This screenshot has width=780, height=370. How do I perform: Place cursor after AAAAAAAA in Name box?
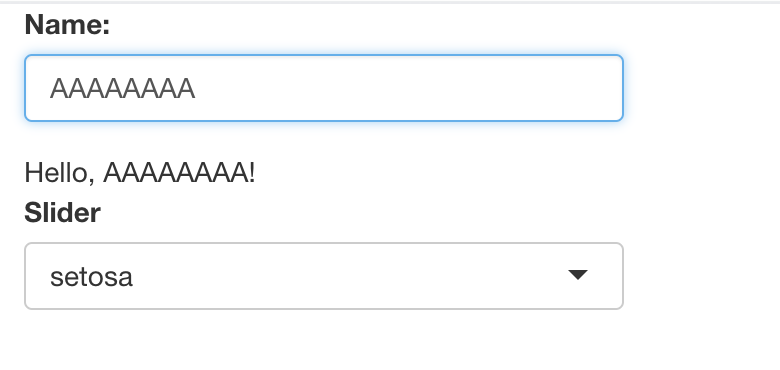[197, 89]
